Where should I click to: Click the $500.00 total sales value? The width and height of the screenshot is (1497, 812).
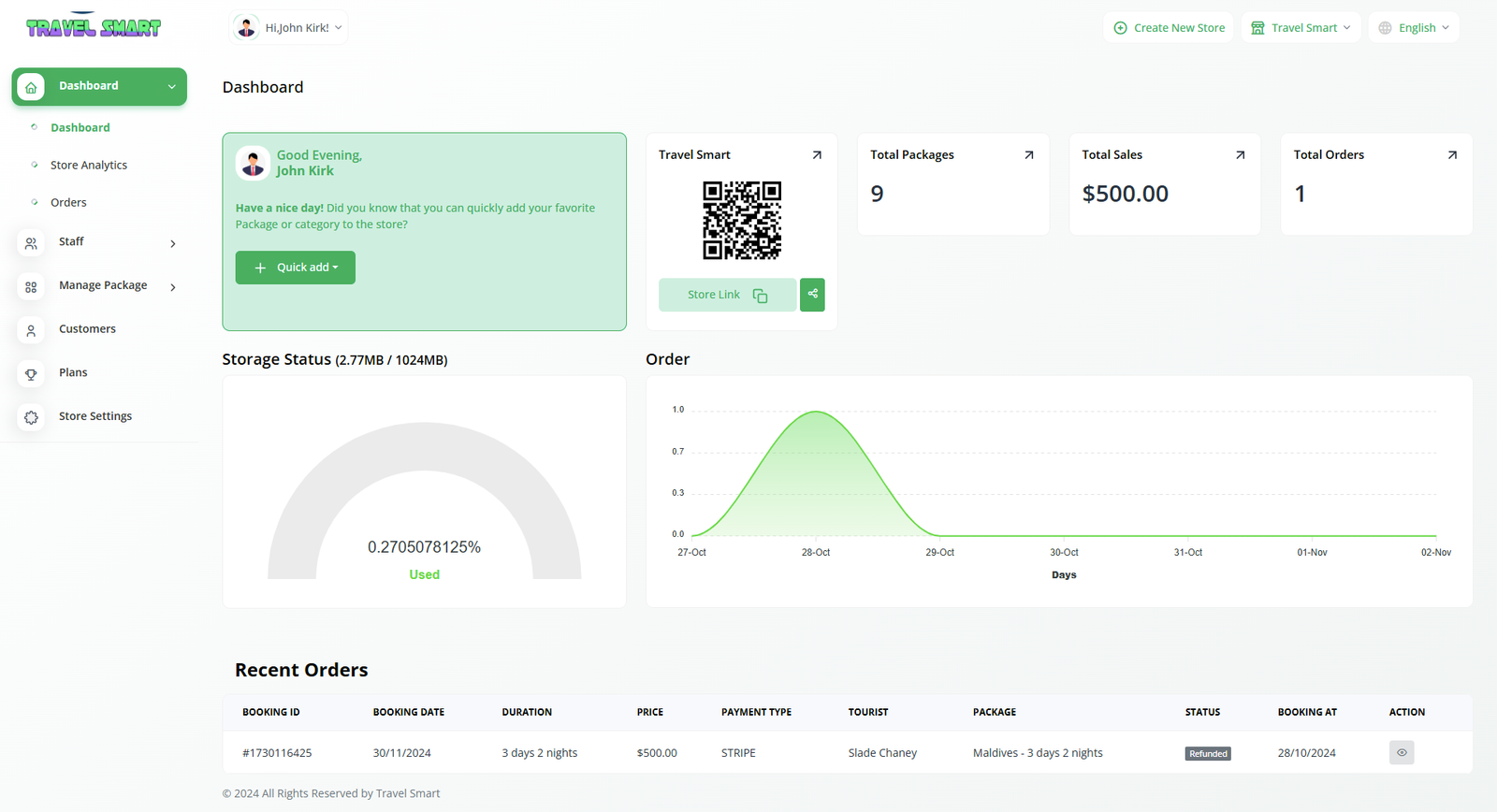[x=1126, y=194]
